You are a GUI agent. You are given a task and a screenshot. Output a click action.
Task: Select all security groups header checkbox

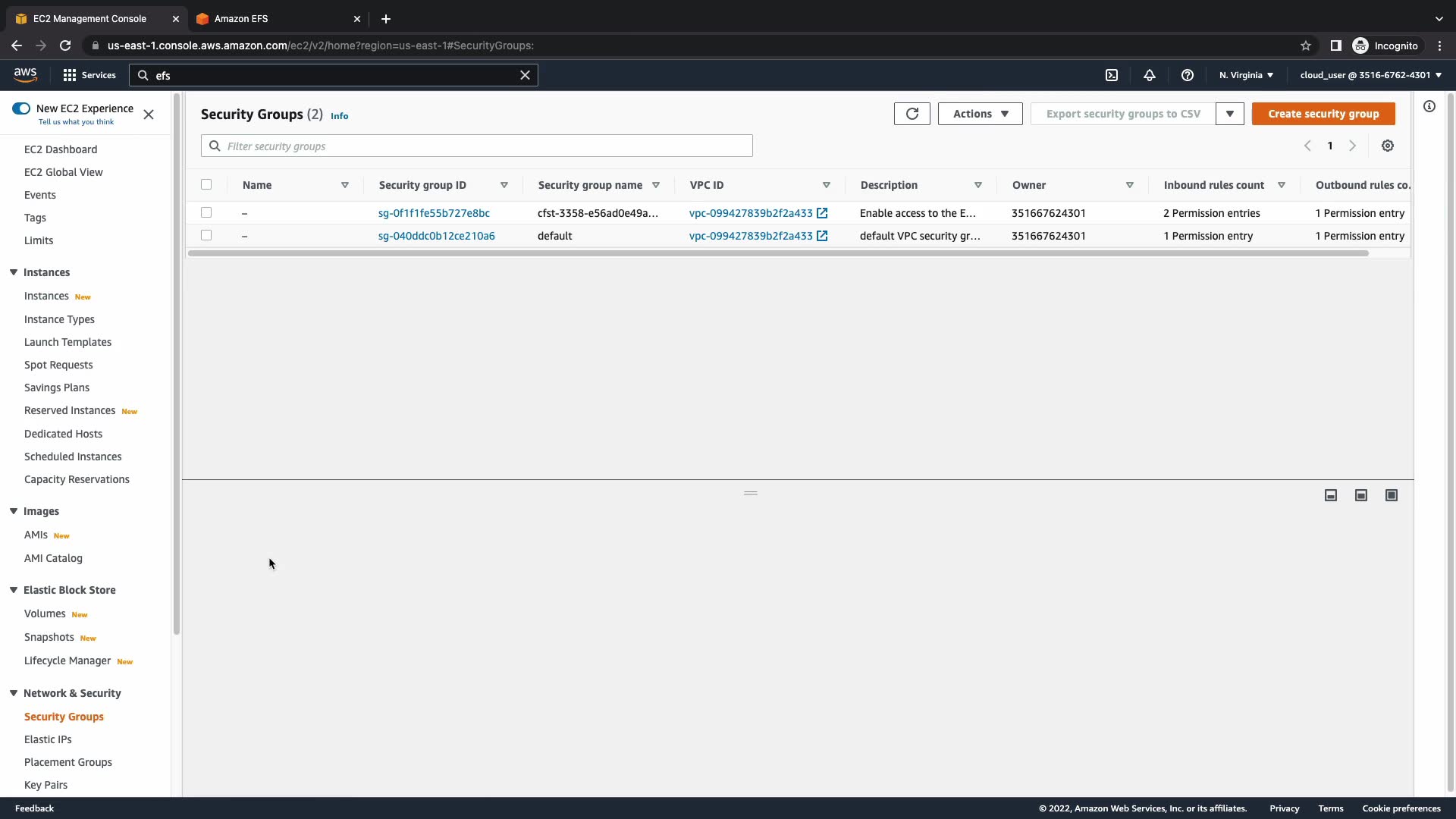[206, 184]
